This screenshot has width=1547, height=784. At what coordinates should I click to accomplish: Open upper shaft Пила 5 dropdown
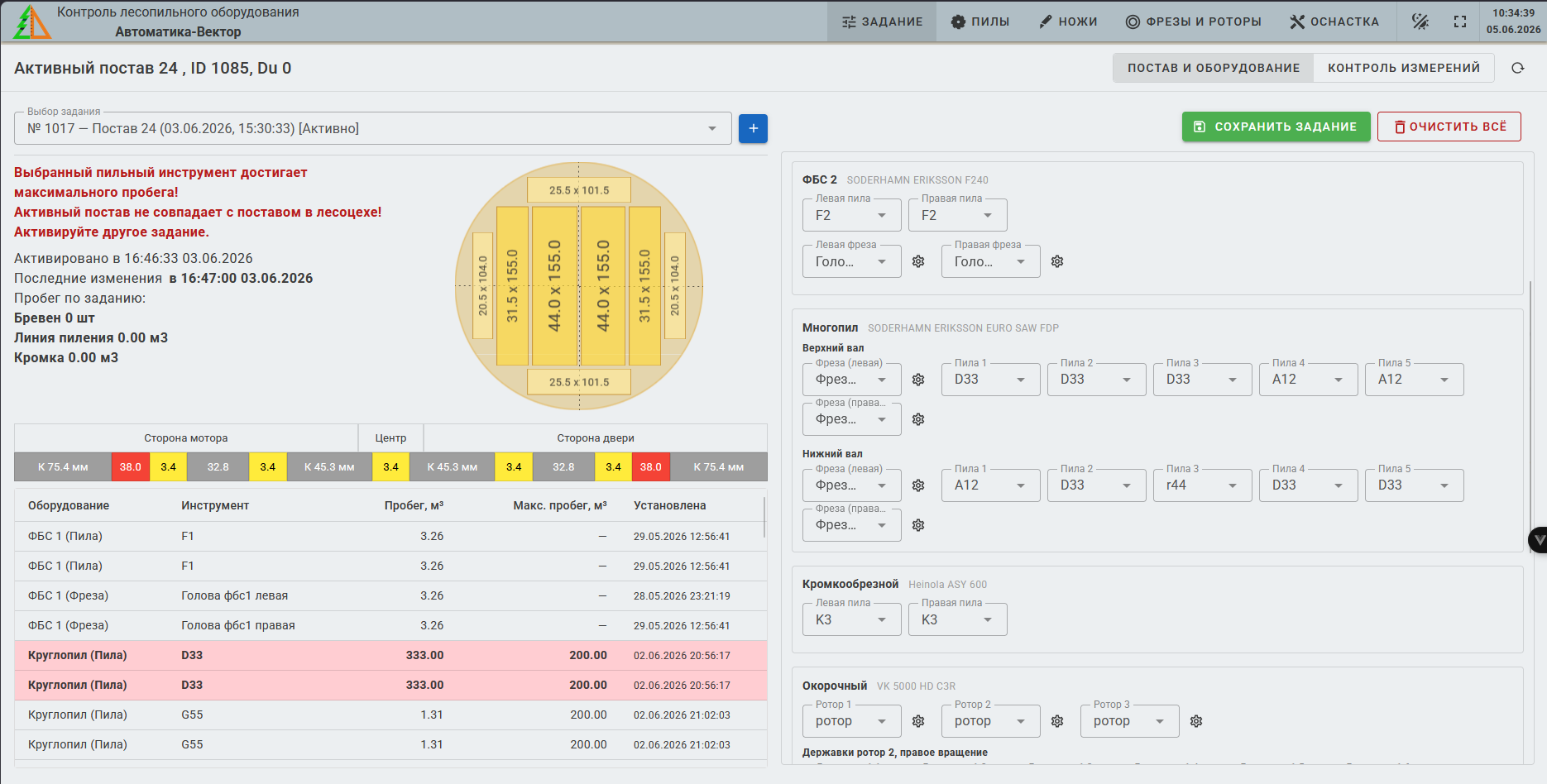pyautogui.click(x=1415, y=380)
